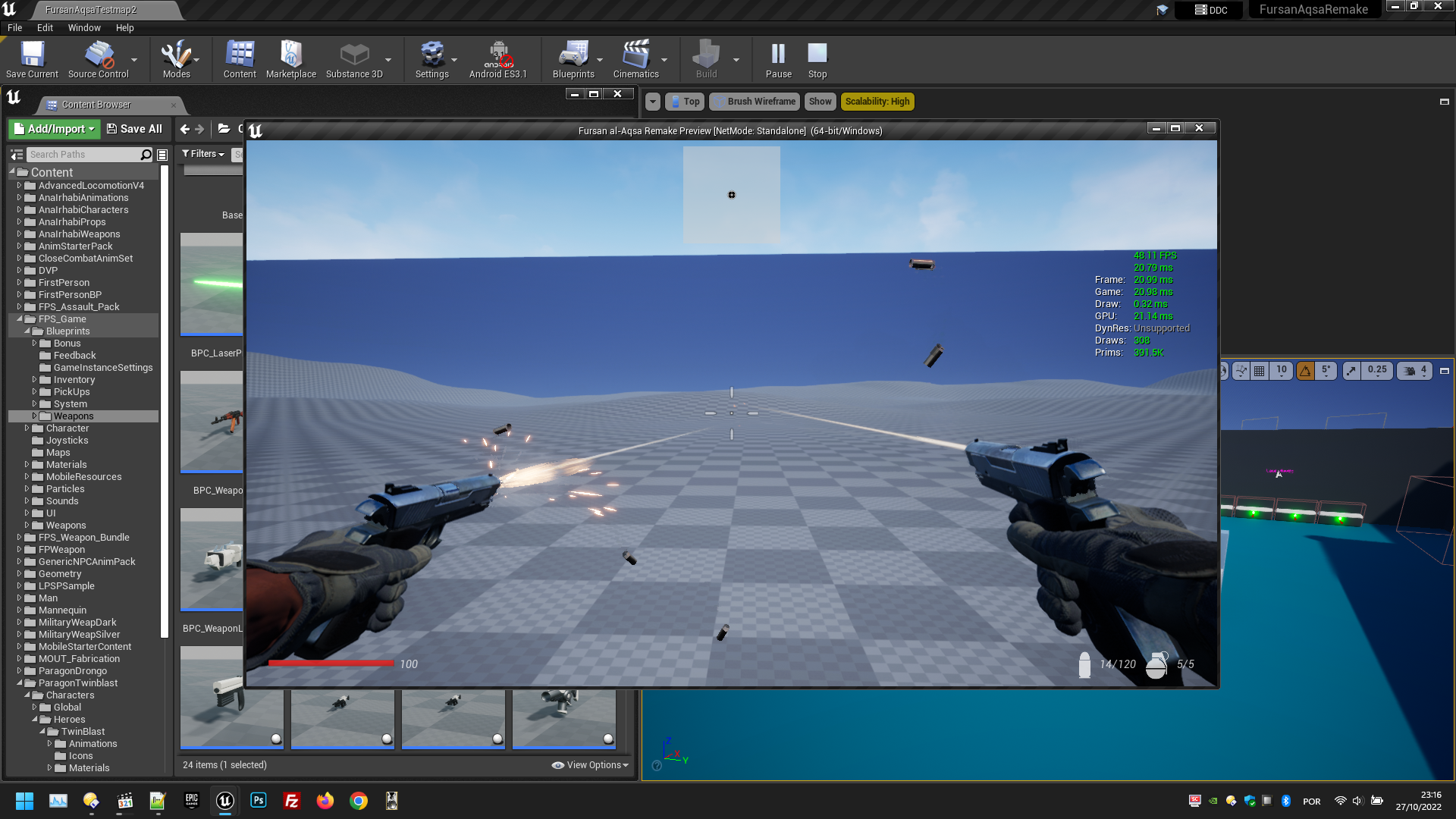
Task: Open the Window menu
Action: pyautogui.click(x=84, y=27)
